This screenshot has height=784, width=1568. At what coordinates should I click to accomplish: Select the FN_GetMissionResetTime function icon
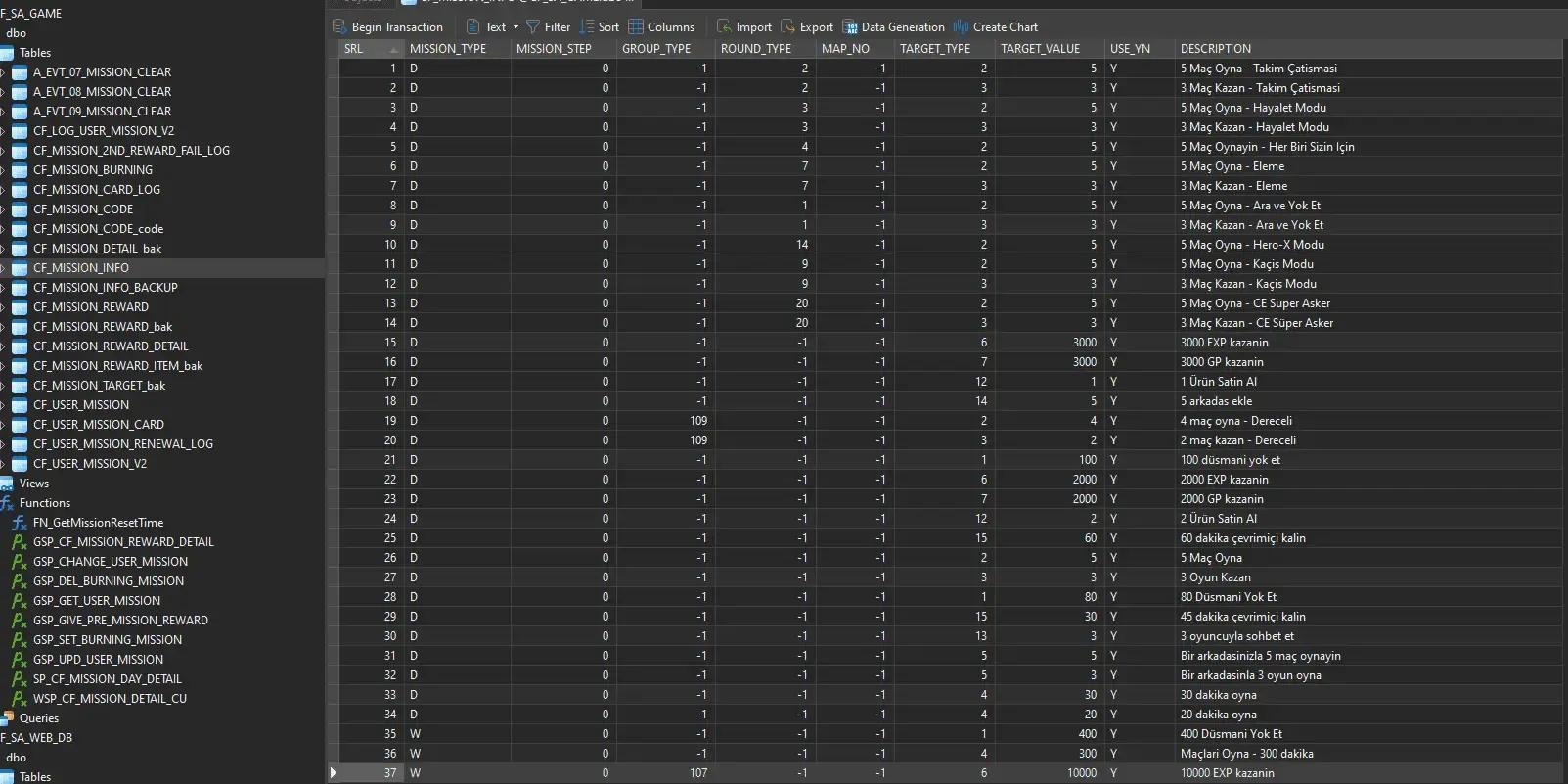[x=20, y=523]
